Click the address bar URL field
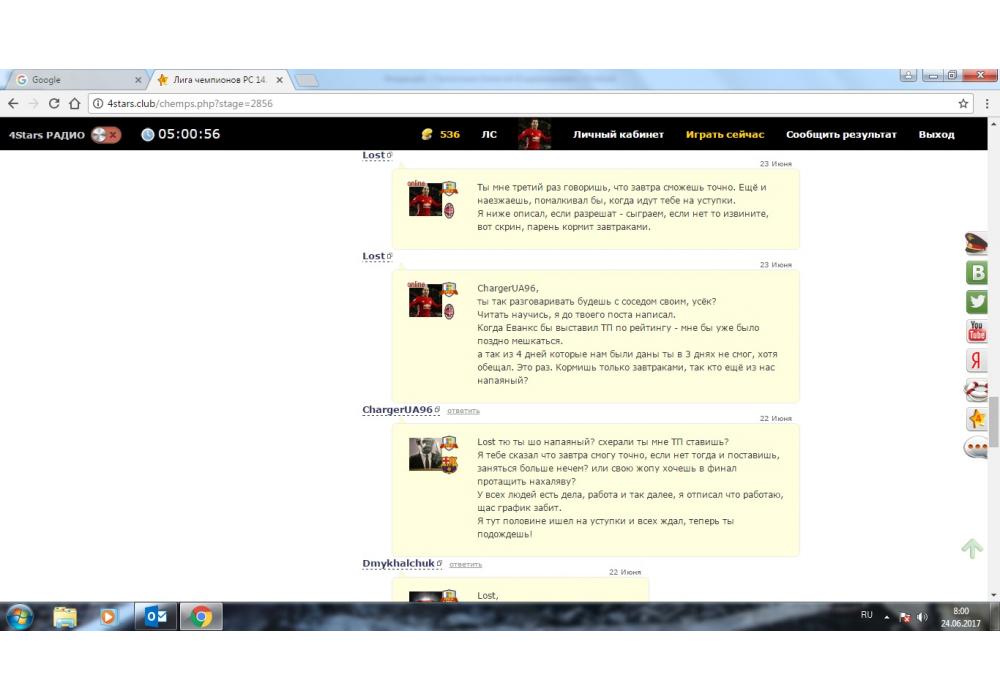1000x700 pixels. point(500,103)
